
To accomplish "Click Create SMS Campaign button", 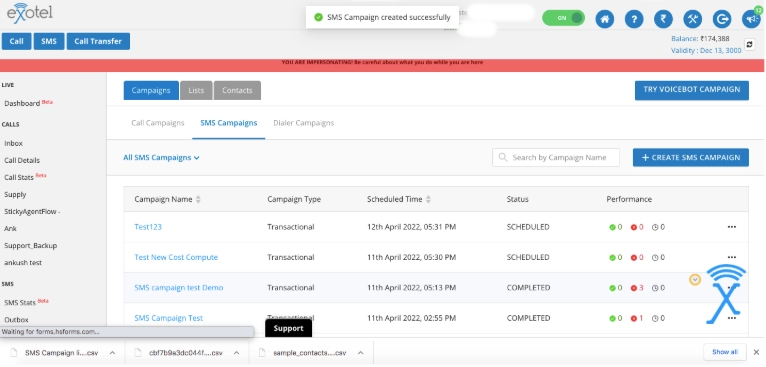I will point(691,157).
